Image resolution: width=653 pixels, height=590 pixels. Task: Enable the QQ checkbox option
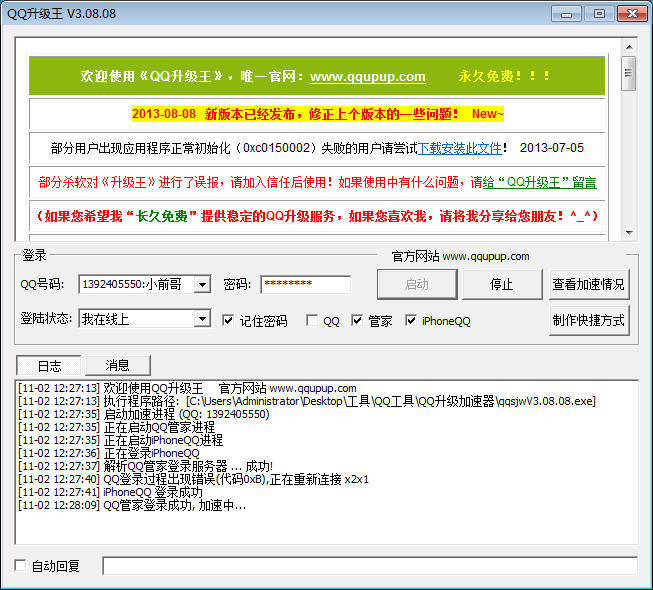tap(312, 321)
